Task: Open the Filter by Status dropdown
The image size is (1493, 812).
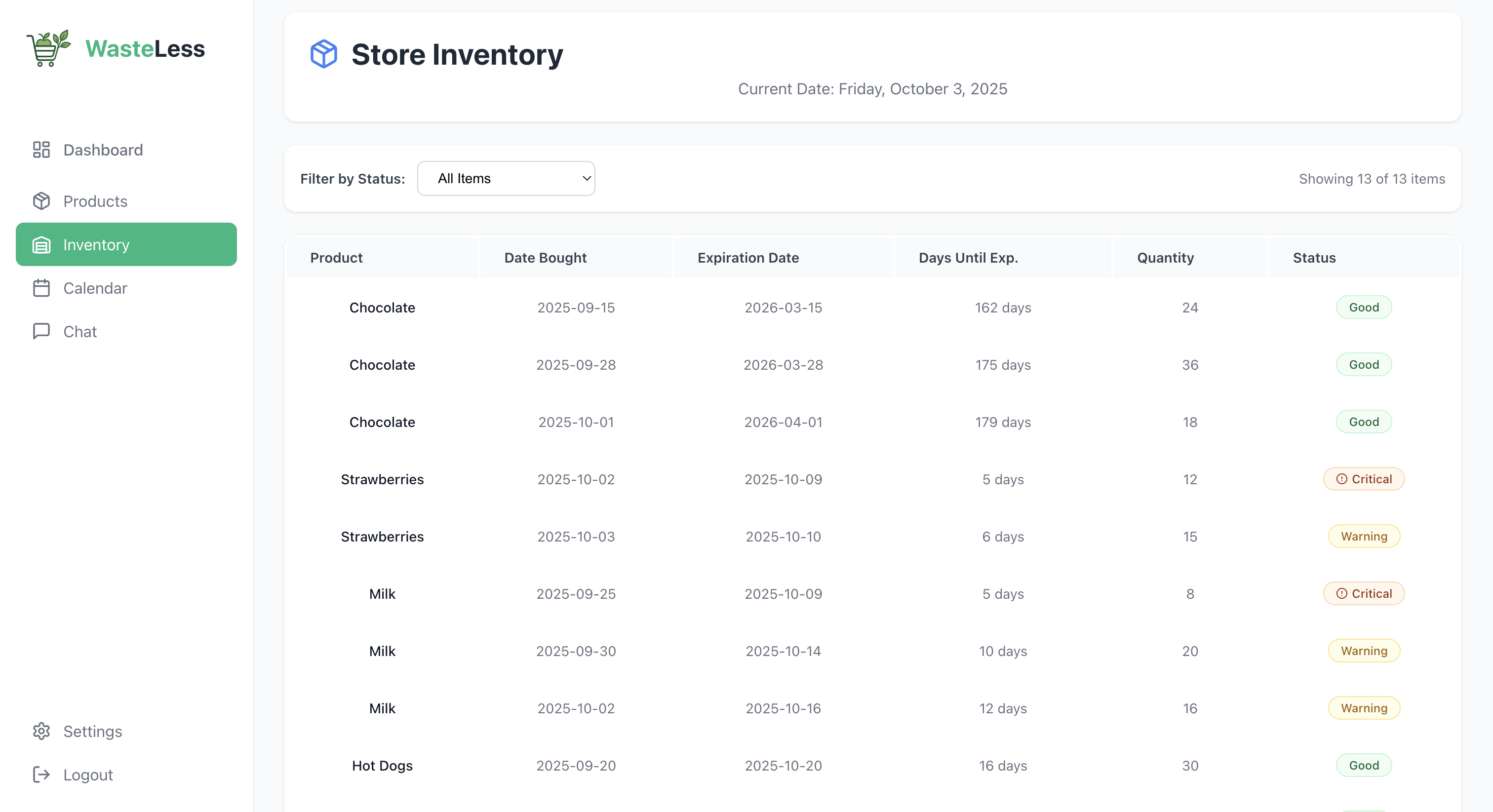Action: [506, 179]
